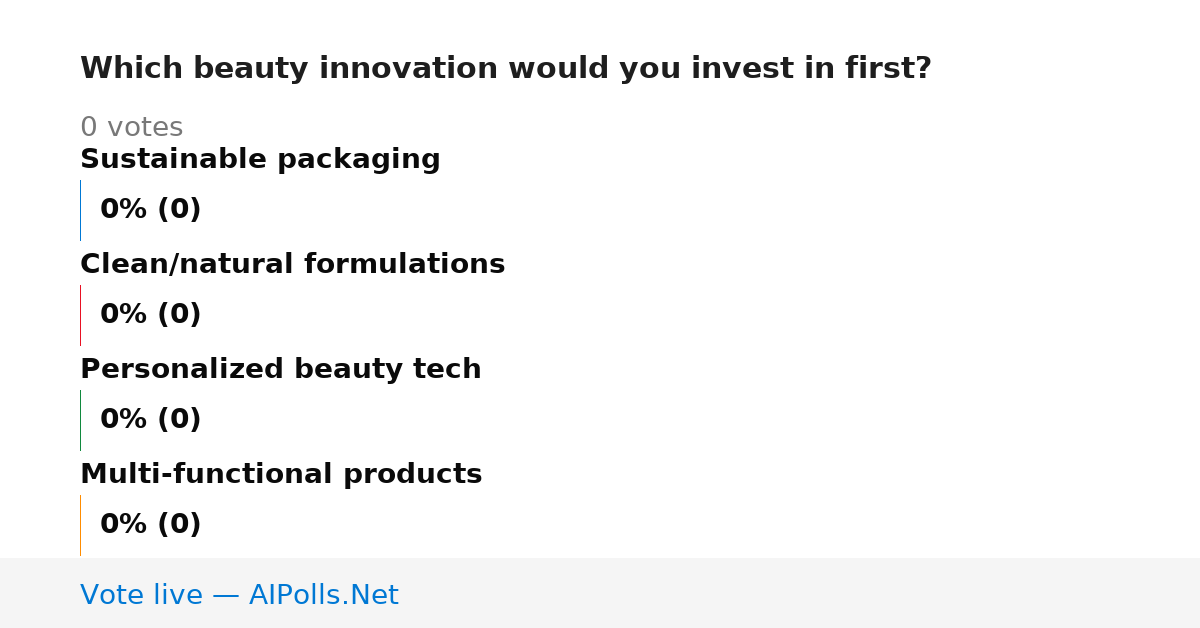Click the (0) count under Sustainable packaging
Image resolution: width=1200 pixels, height=628 pixels.
179,210
